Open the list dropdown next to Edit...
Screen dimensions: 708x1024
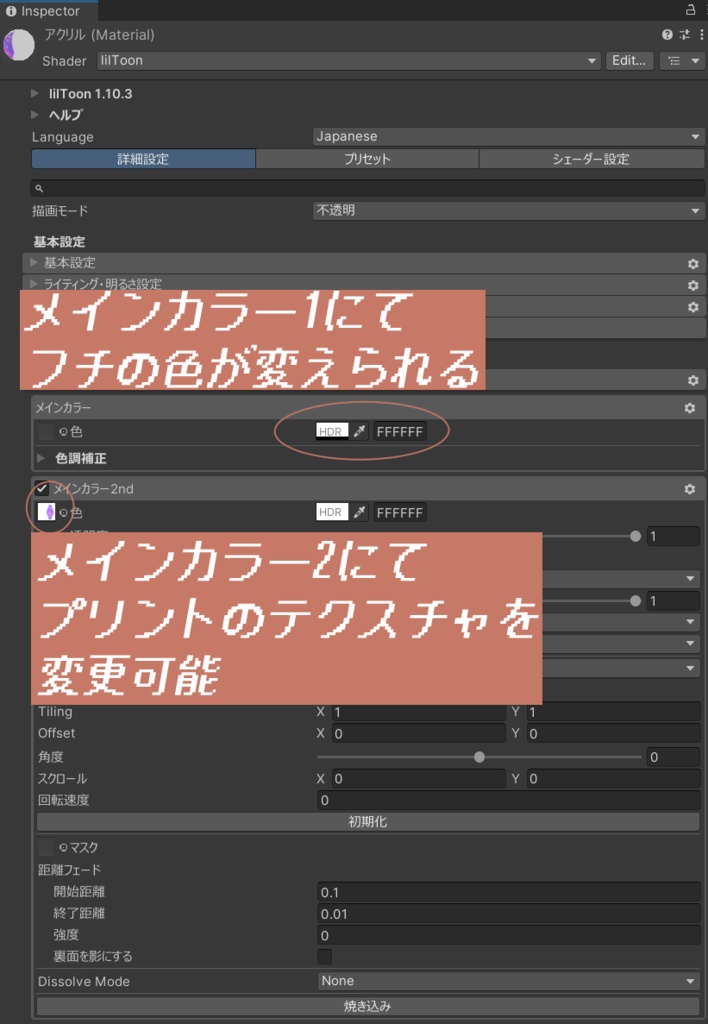click(682, 61)
